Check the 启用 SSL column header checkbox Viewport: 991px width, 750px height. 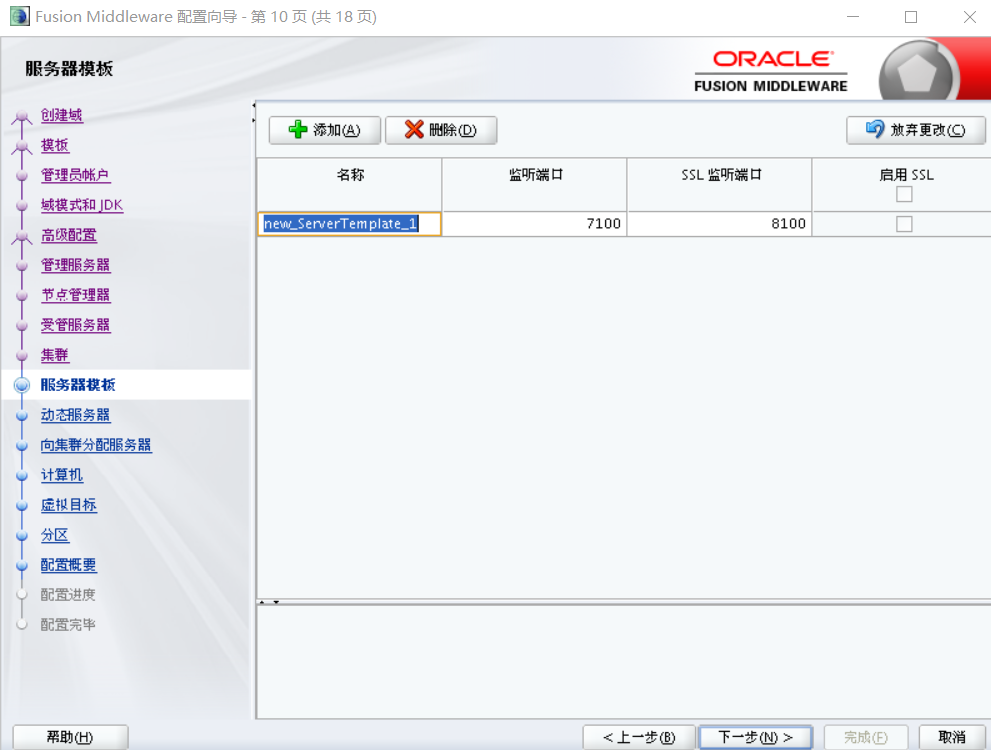coord(904,194)
